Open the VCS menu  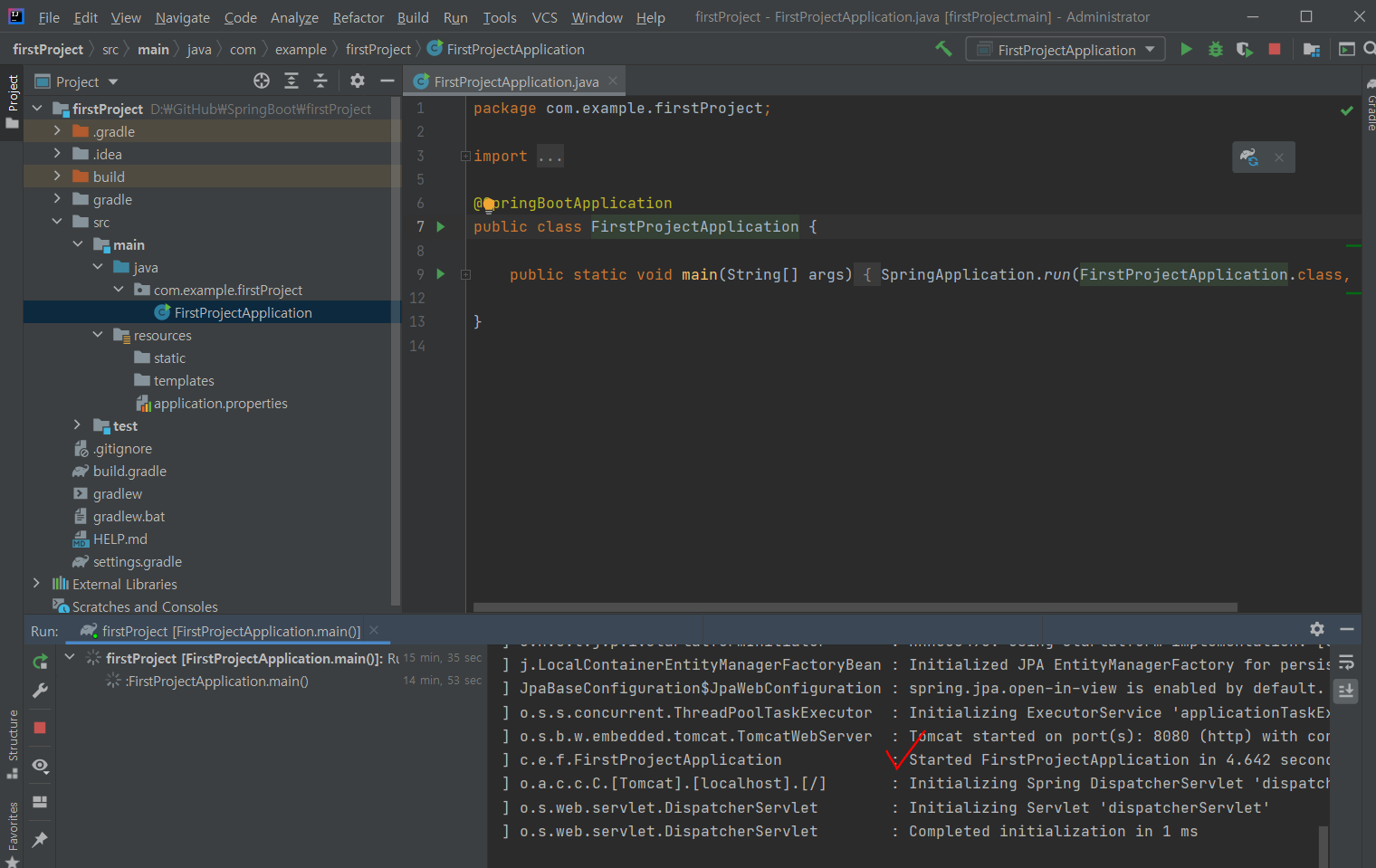tap(544, 17)
